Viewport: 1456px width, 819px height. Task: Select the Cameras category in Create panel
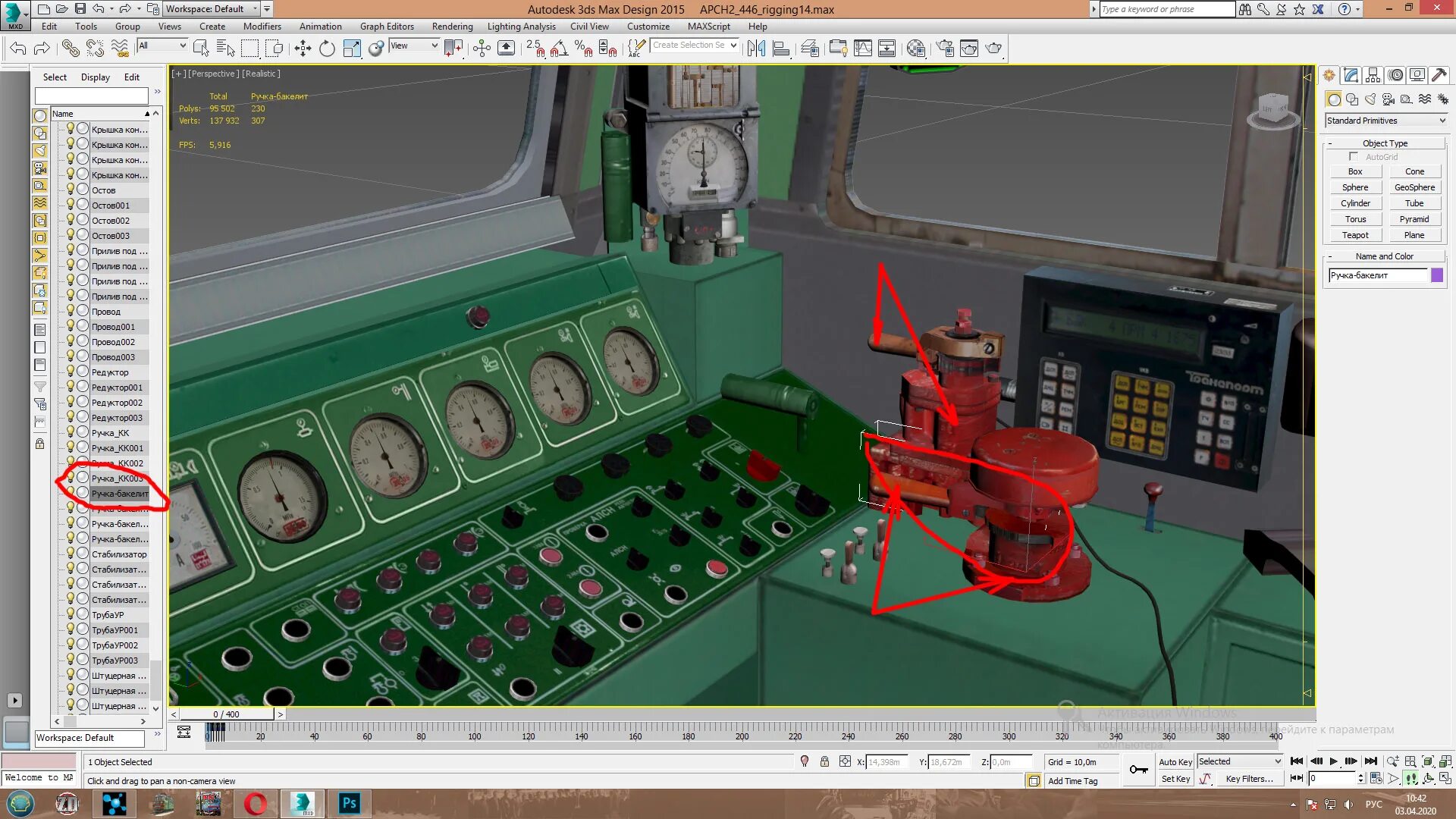point(1388,99)
